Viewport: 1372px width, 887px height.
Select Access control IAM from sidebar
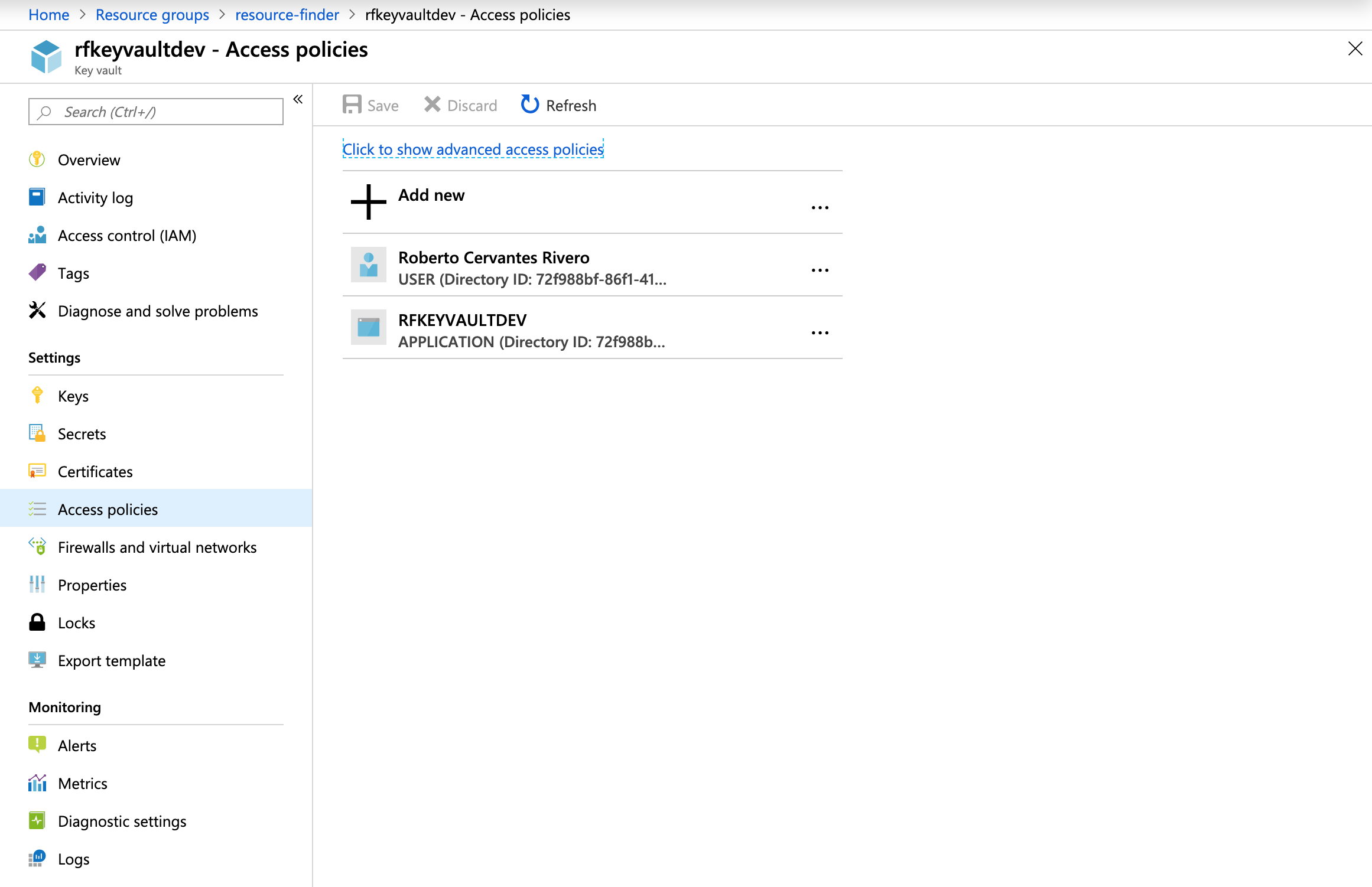point(126,235)
